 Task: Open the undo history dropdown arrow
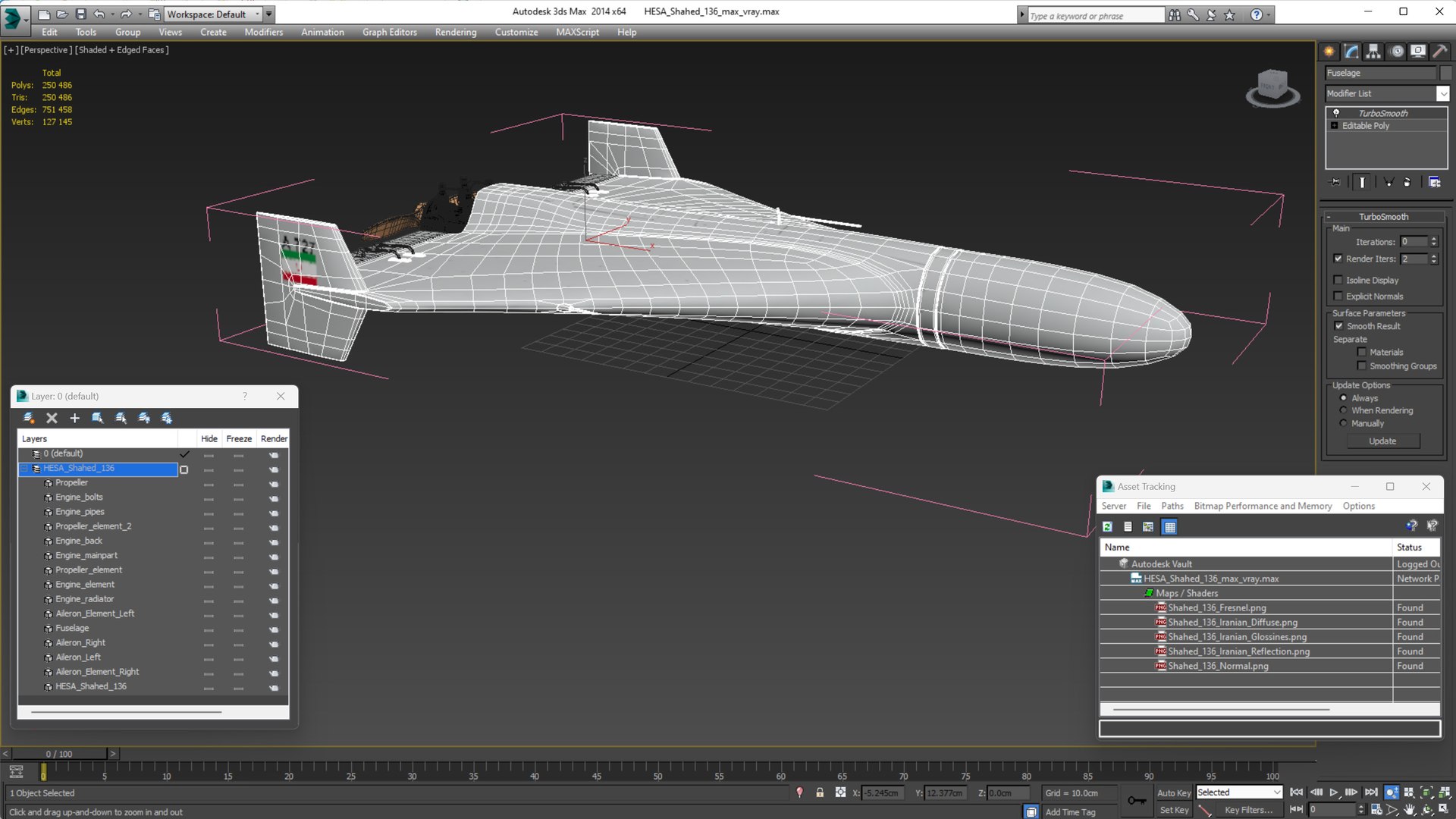112,14
